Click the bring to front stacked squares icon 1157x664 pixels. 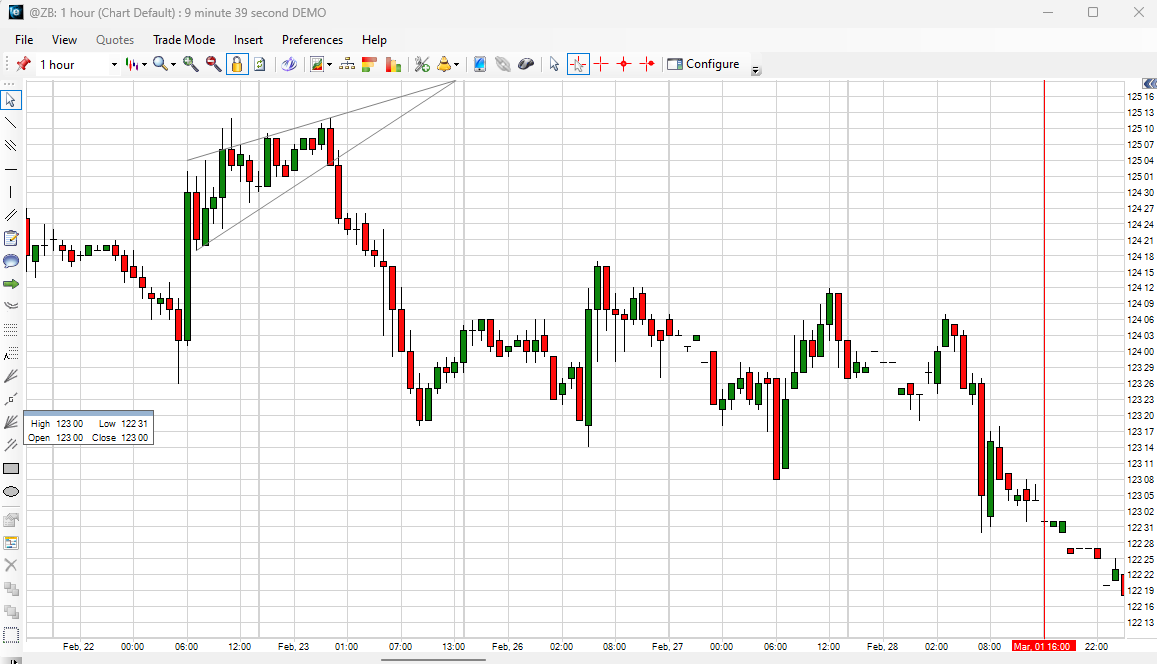[x=11, y=589]
